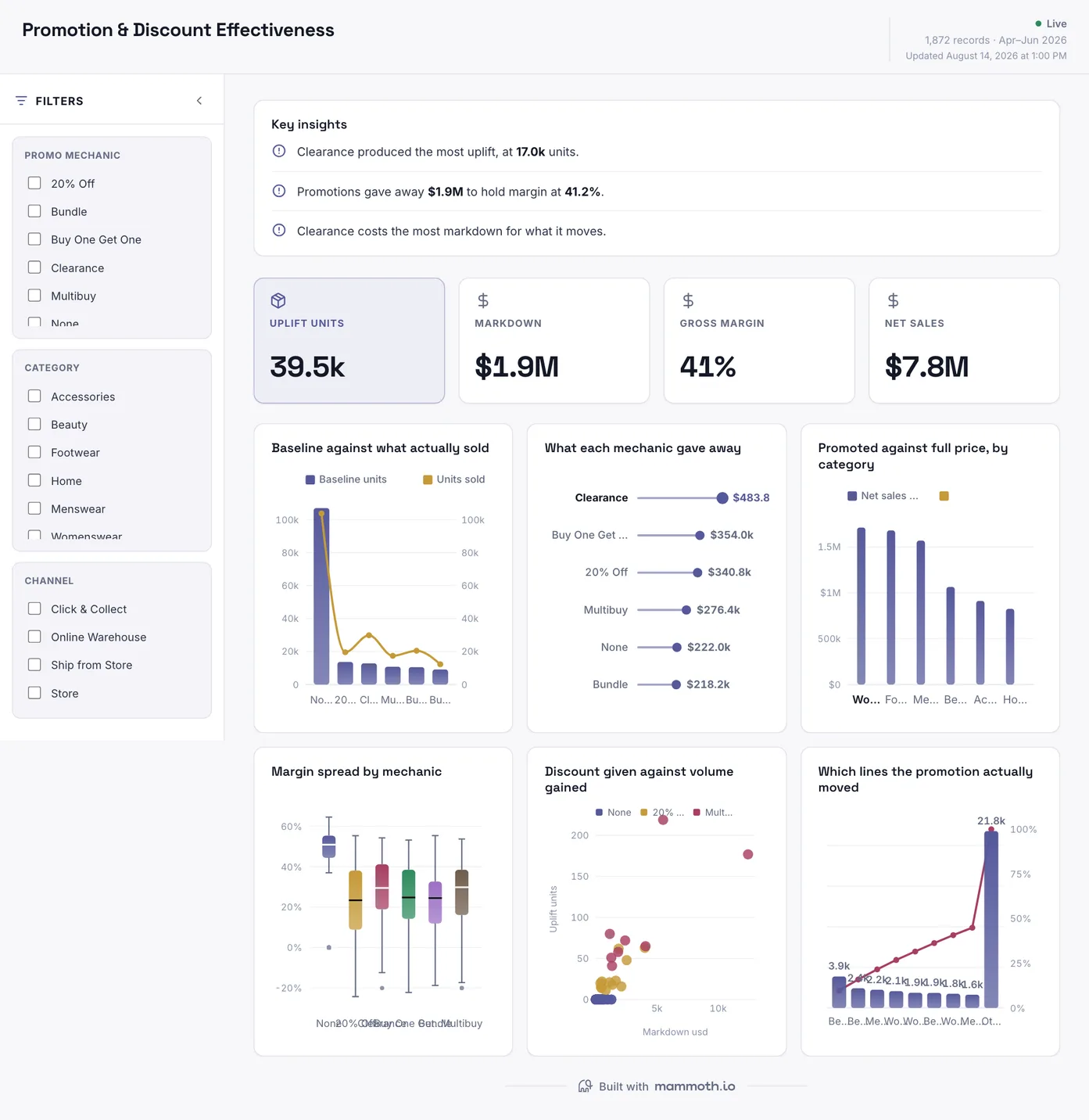This screenshot has height=1120, width=1089.
Task: Select the Net Sales KPI card
Action: (964, 341)
